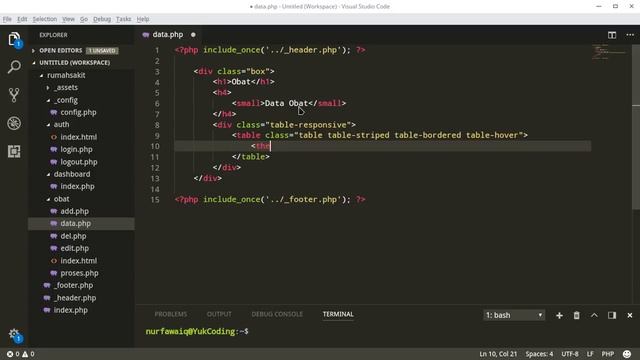Screen dimensions: 640x360
Task: Click into the bash terminal prompt
Action: coord(197,331)
